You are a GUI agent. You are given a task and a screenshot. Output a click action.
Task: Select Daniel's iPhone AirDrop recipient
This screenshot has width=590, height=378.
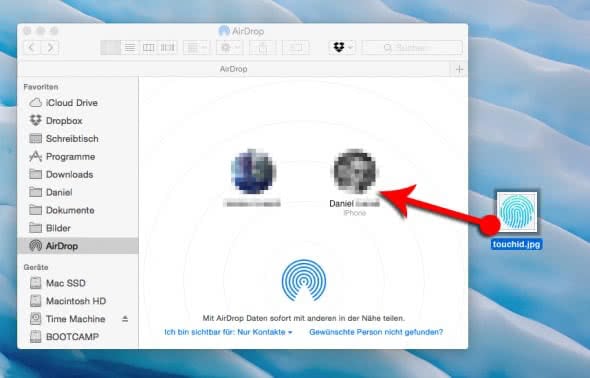click(355, 182)
